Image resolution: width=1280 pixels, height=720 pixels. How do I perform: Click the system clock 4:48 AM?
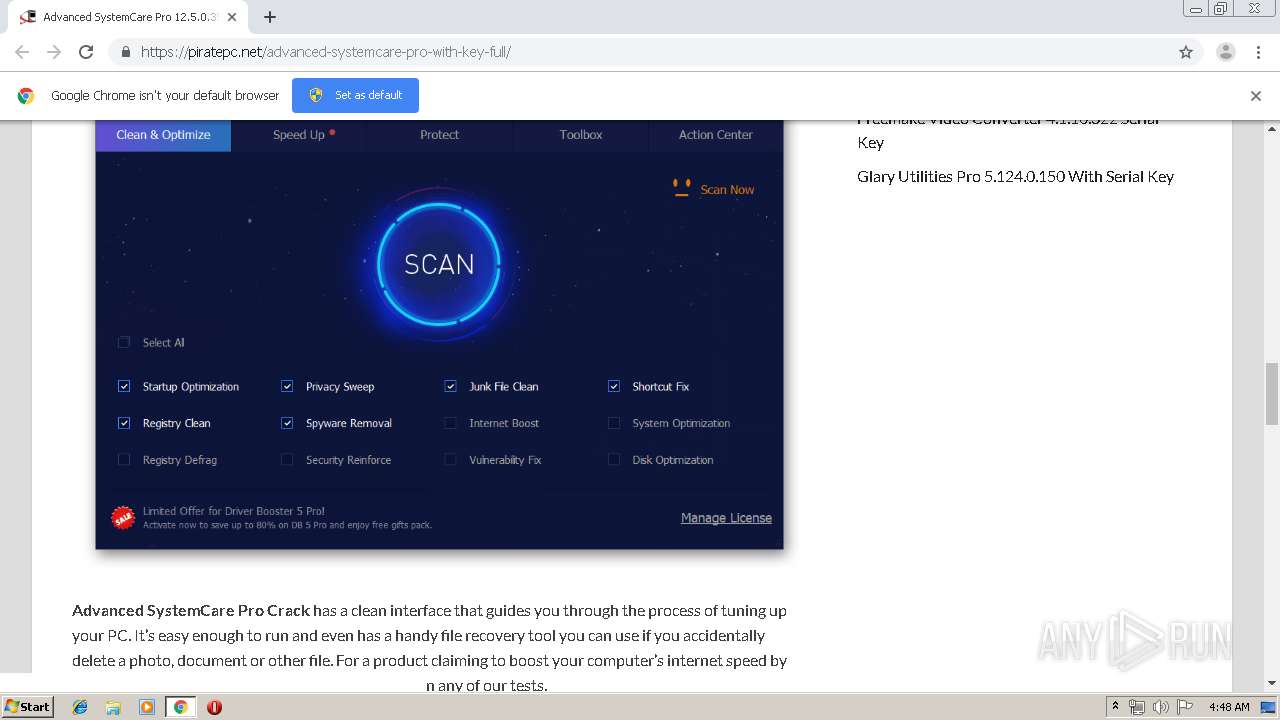(1229, 707)
